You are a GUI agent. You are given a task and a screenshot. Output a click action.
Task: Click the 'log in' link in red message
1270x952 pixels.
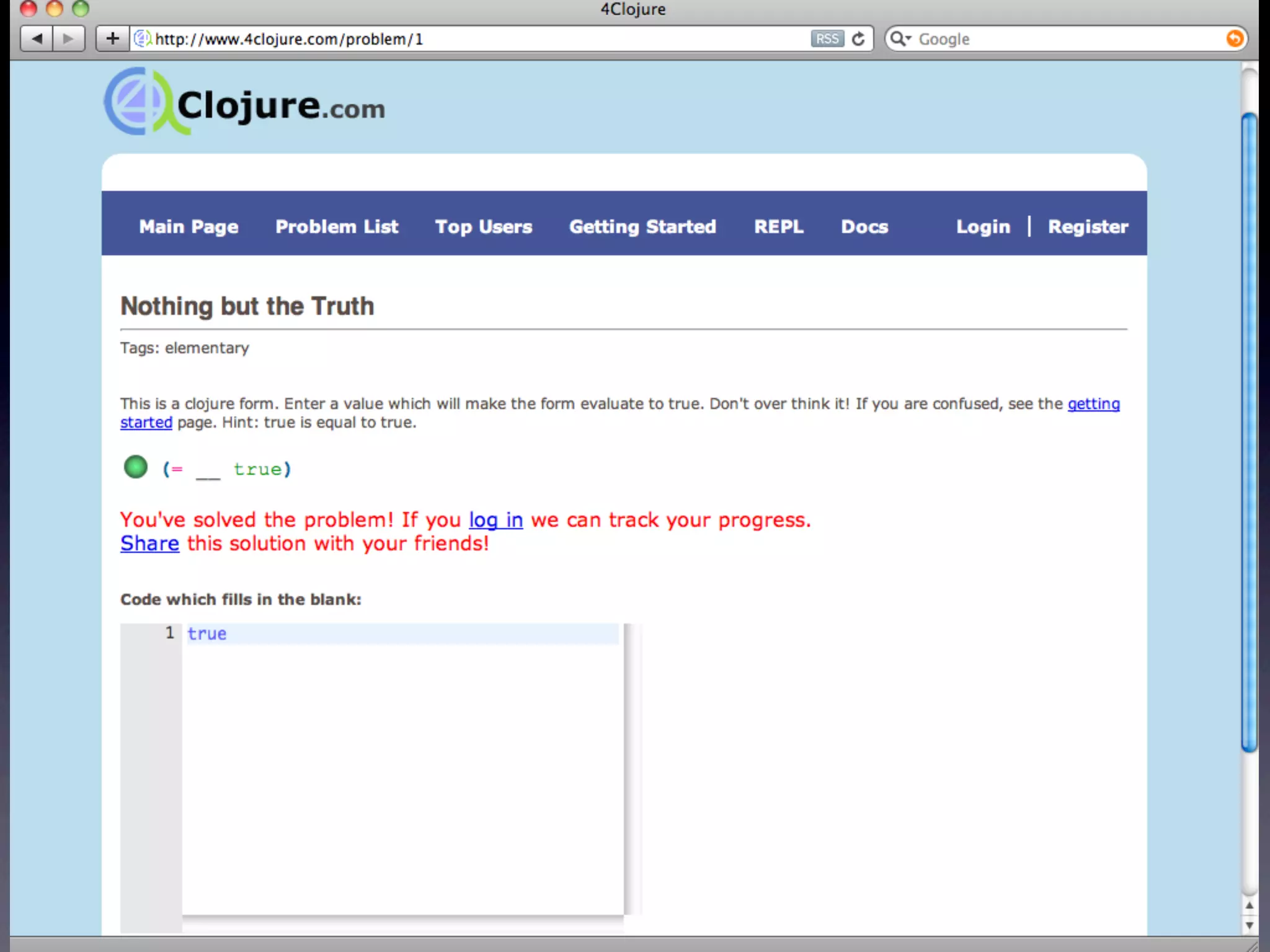pos(495,520)
